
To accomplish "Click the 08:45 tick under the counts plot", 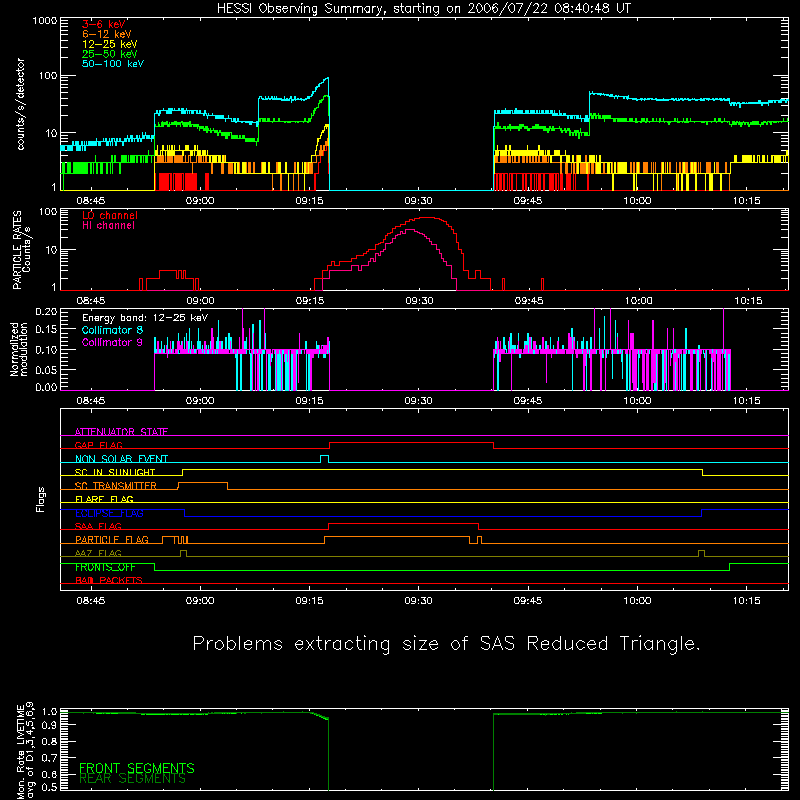I will 91,201.
